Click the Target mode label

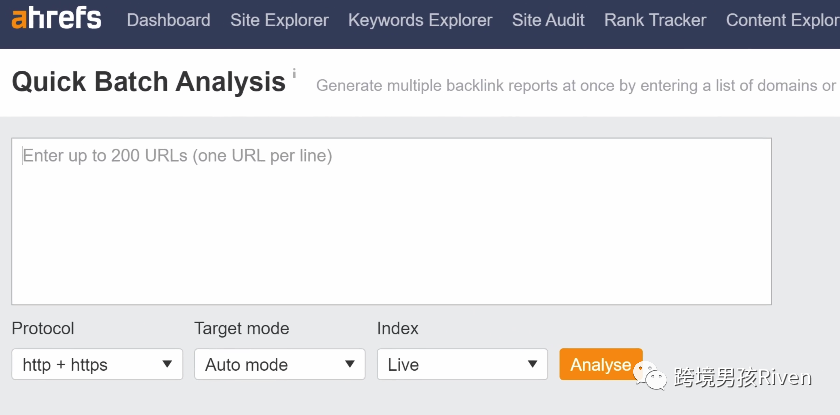tap(241, 328)
